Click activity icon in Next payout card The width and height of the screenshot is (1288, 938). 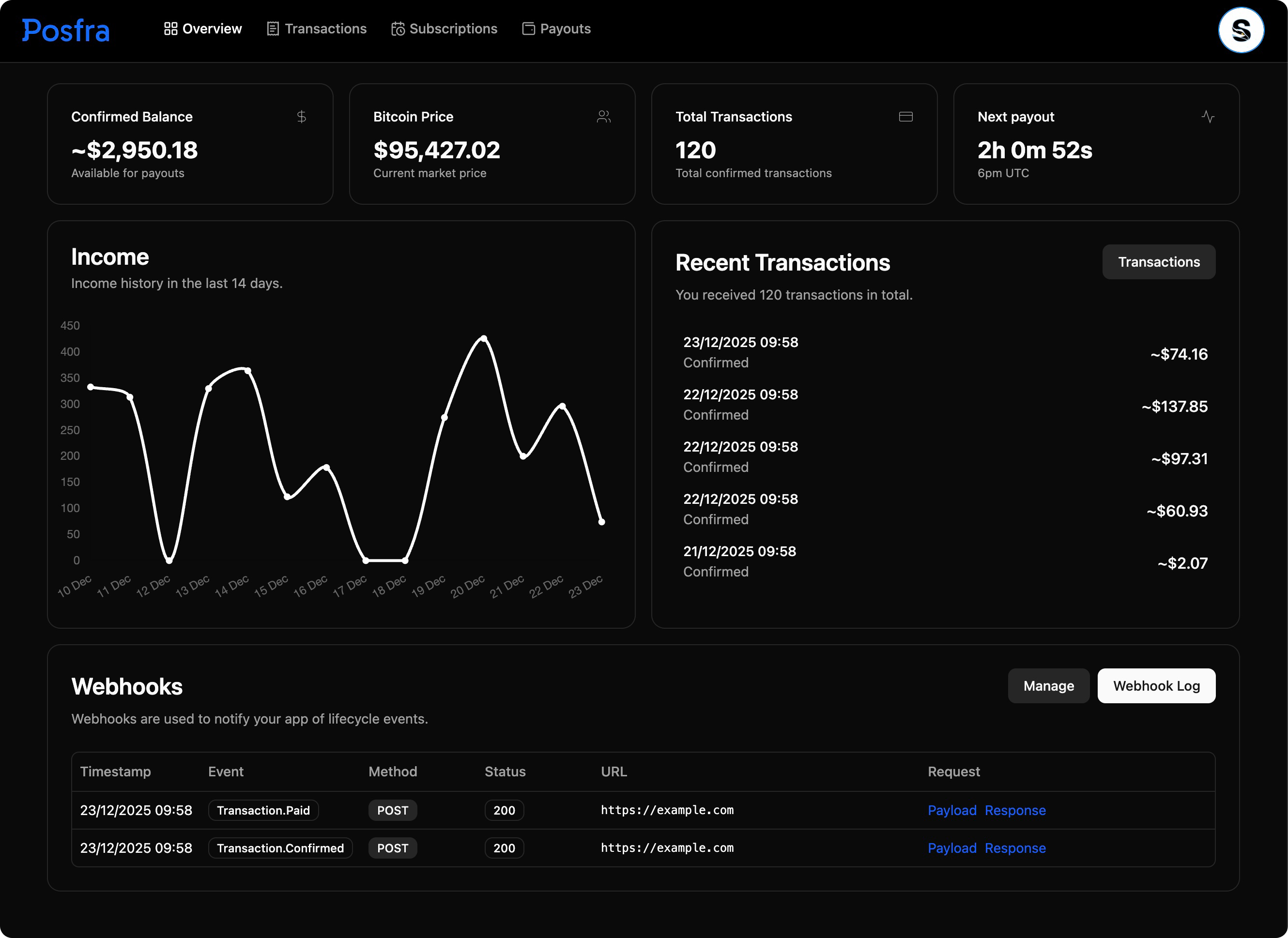pyautogui.click(x=1208, y=117)
